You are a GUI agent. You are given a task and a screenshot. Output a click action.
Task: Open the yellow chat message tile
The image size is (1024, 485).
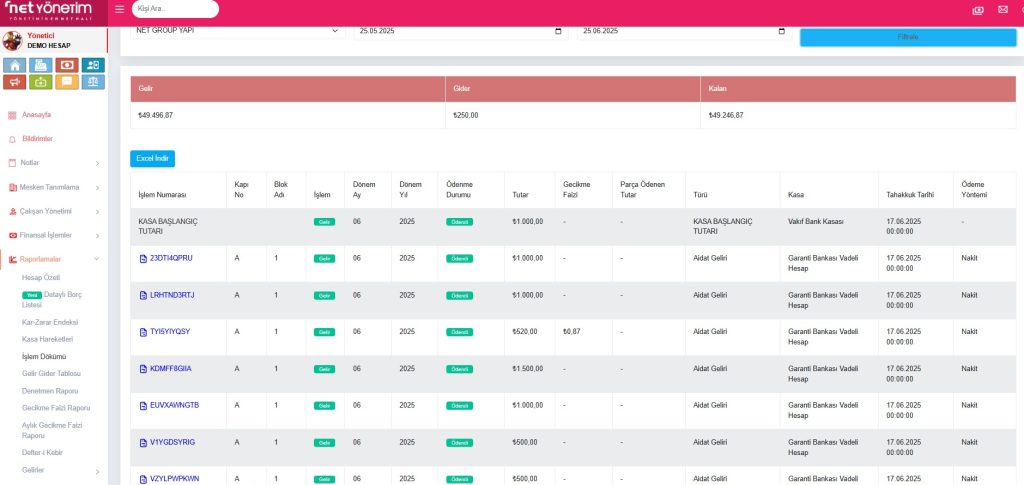pos(67,82)
